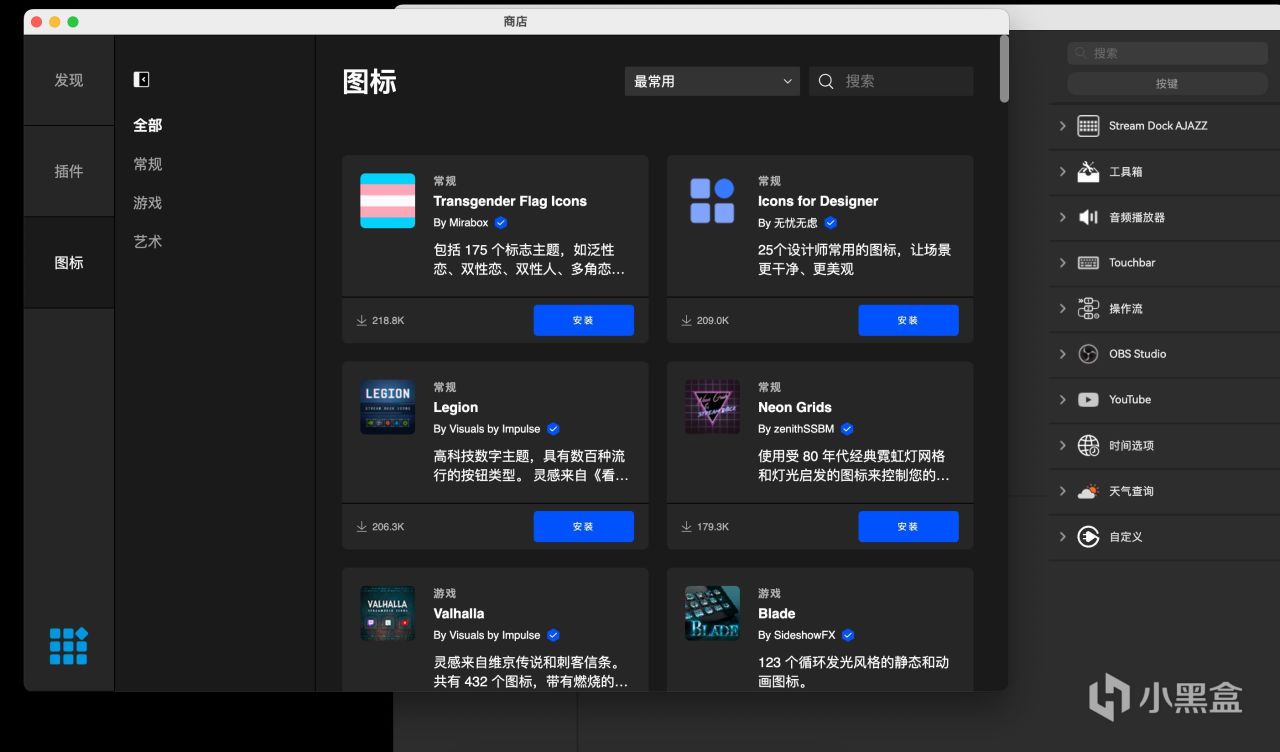The height and width of the screenshot is (752, 1280).
Task: Click the Stream Dock AJAZZ keyboard icon
Action: [1088, 126]
